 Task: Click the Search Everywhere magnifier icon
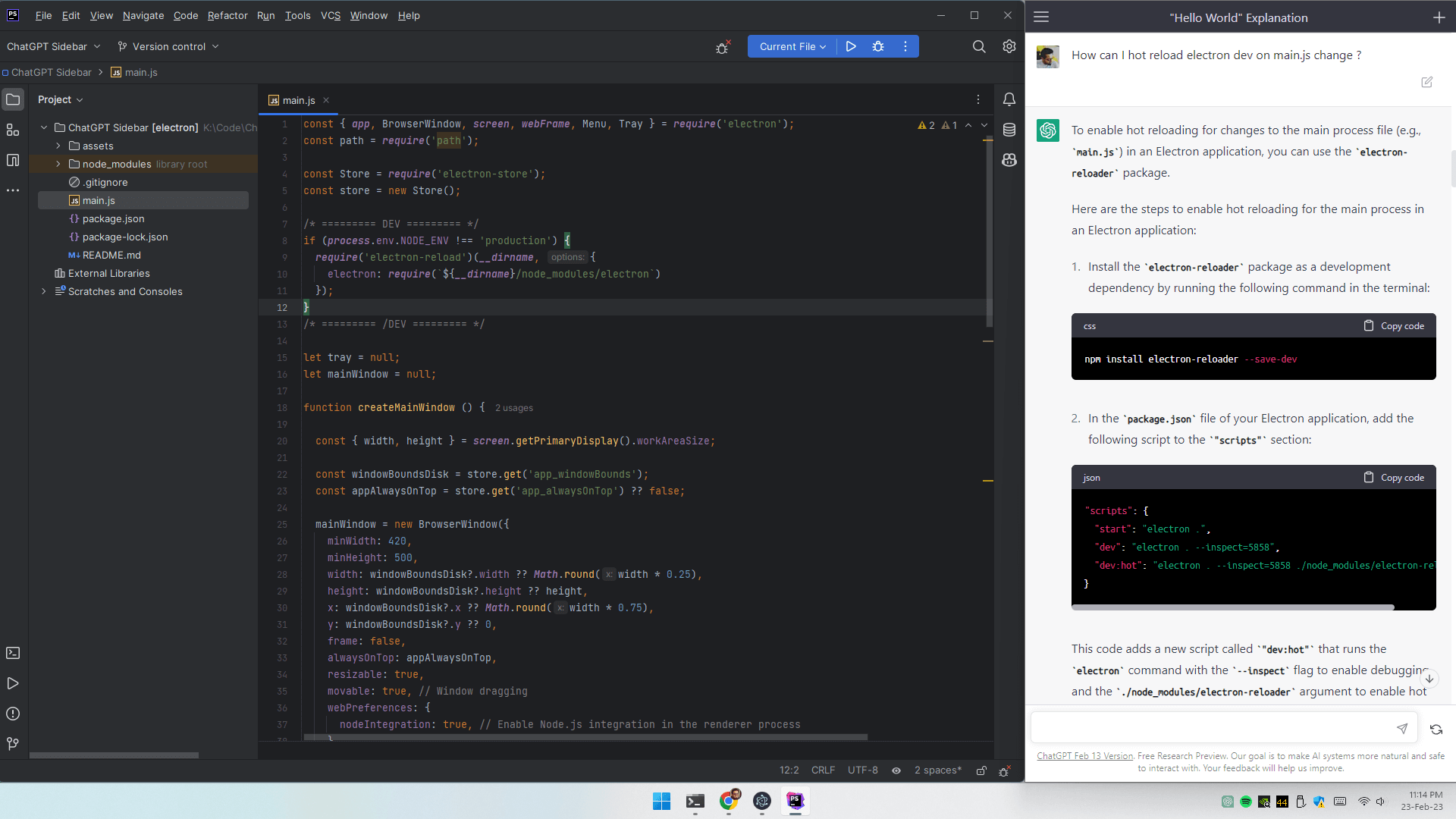click(x=979, y=46)
